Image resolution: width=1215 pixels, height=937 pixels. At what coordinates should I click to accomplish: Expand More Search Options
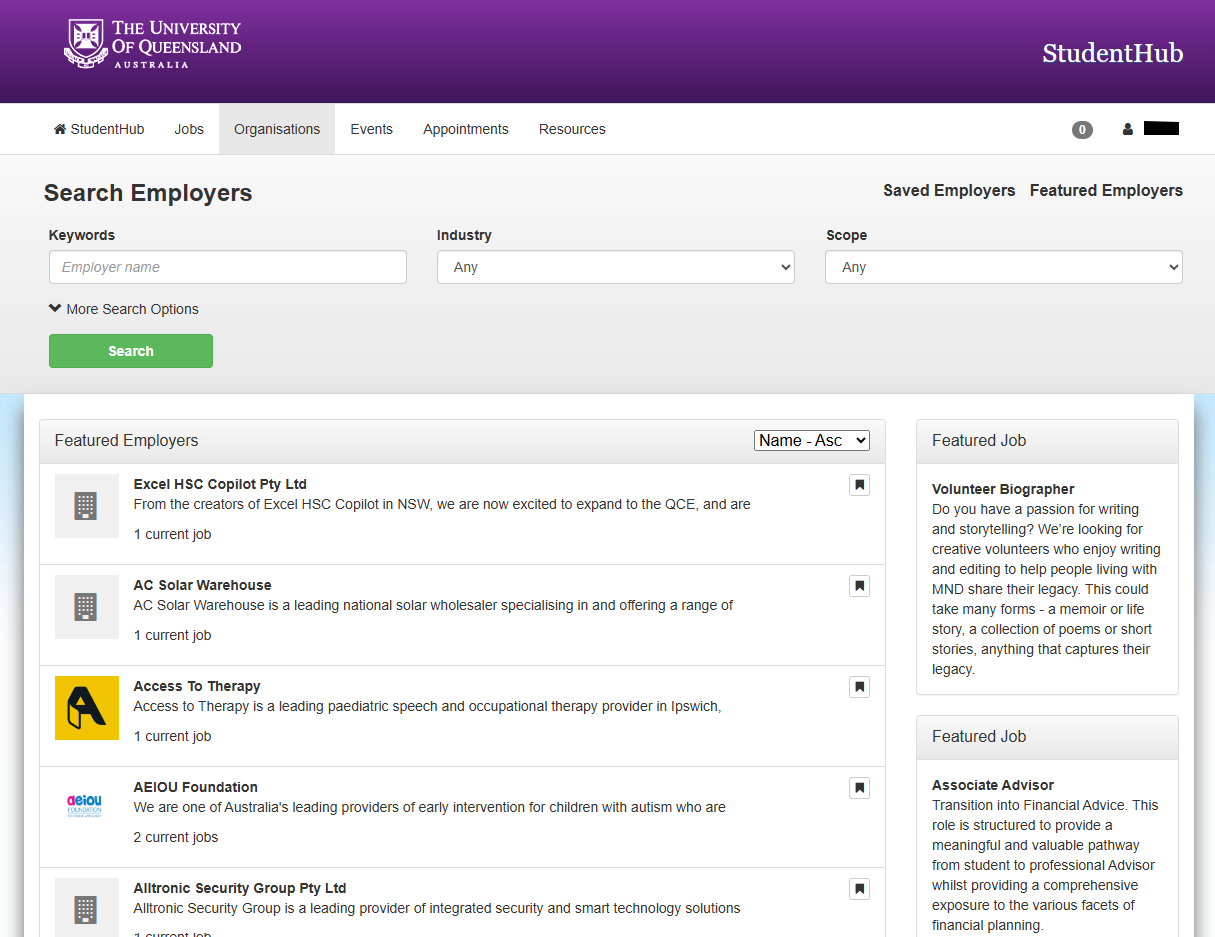click(x=124, y=309)
